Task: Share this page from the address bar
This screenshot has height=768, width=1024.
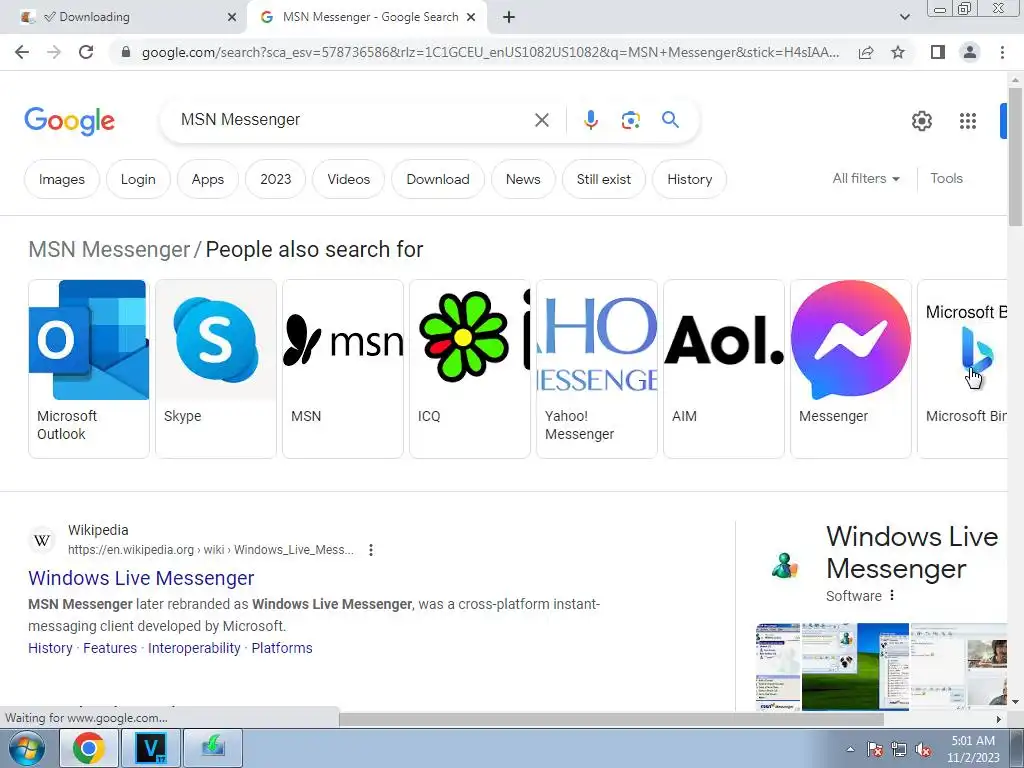Action: (866, 52)
